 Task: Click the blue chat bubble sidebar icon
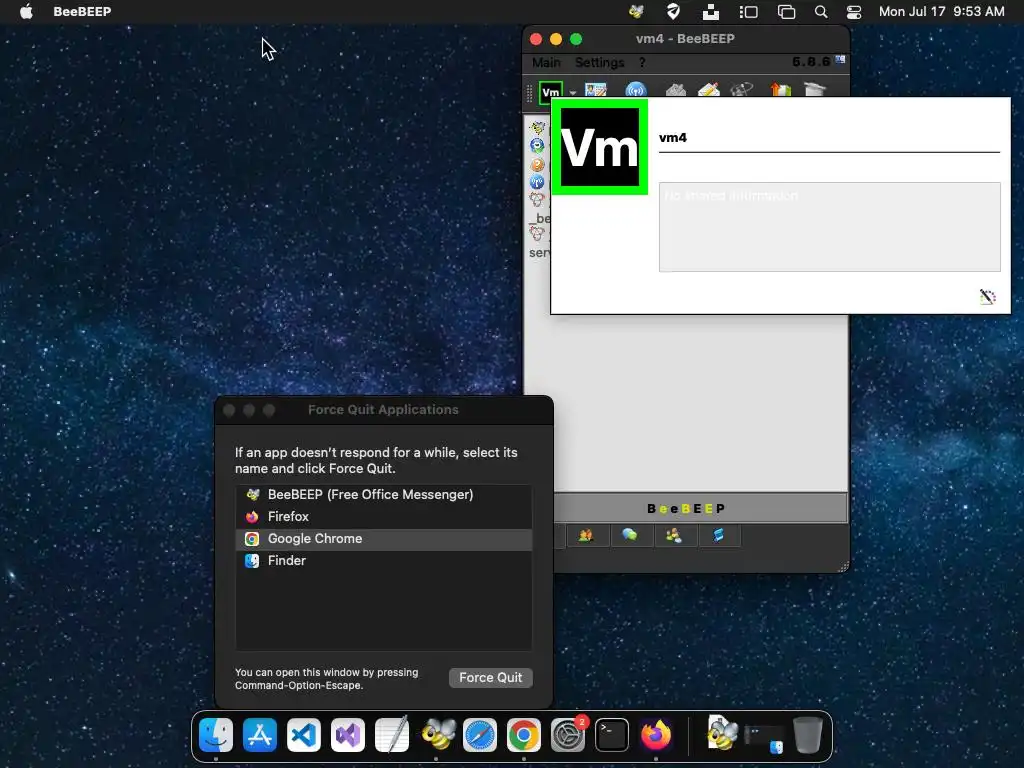[x=537, y=146]
